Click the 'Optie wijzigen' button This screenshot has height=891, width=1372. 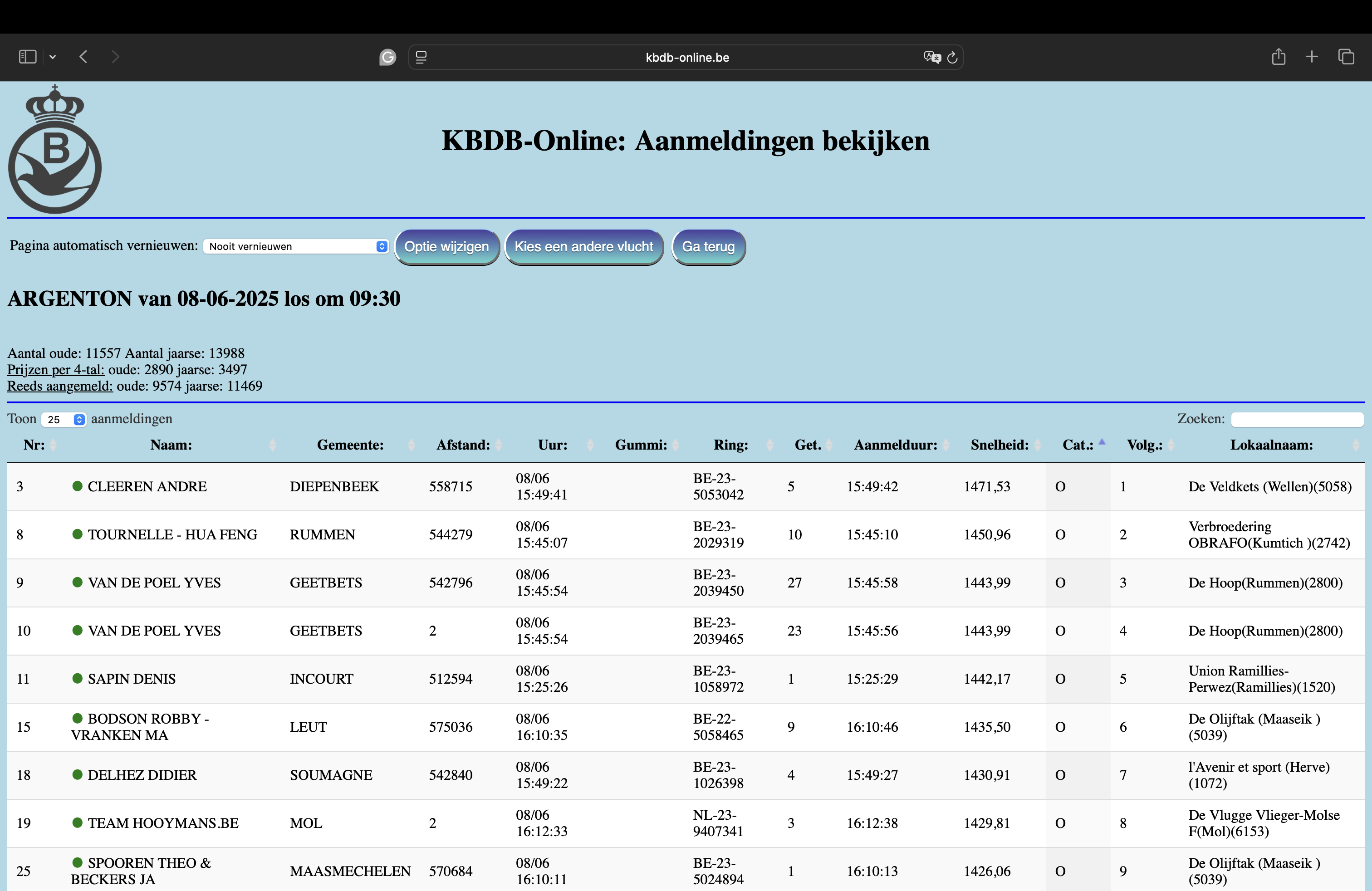click(446, 247)
